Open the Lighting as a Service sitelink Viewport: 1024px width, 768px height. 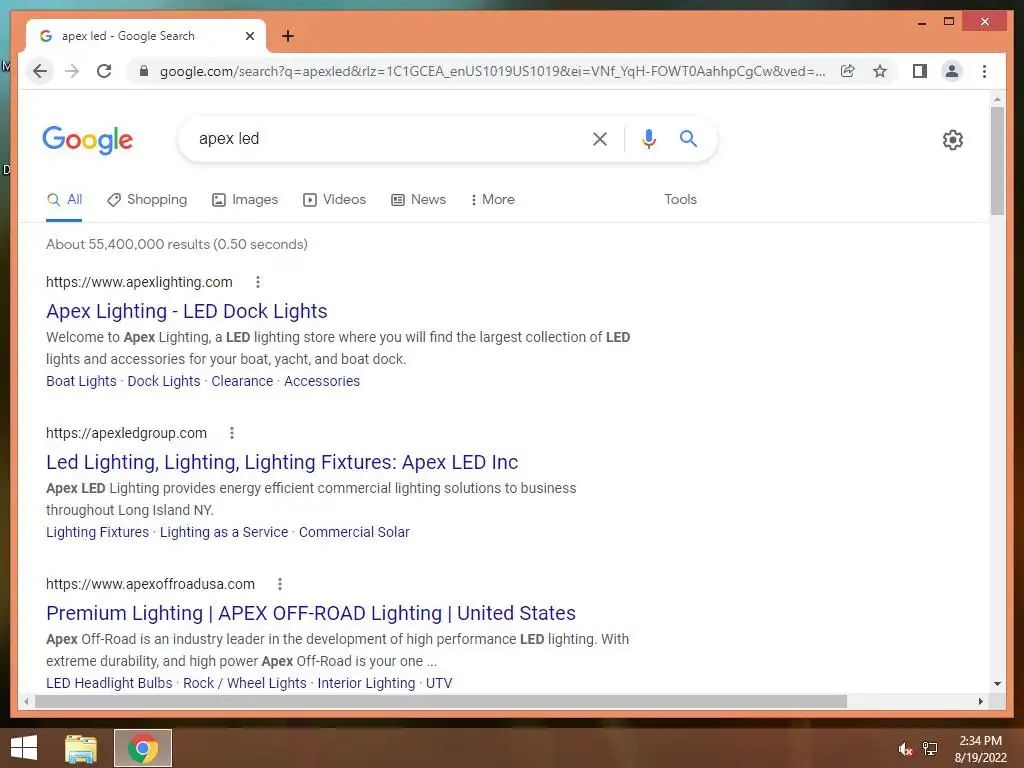(224, 532)
